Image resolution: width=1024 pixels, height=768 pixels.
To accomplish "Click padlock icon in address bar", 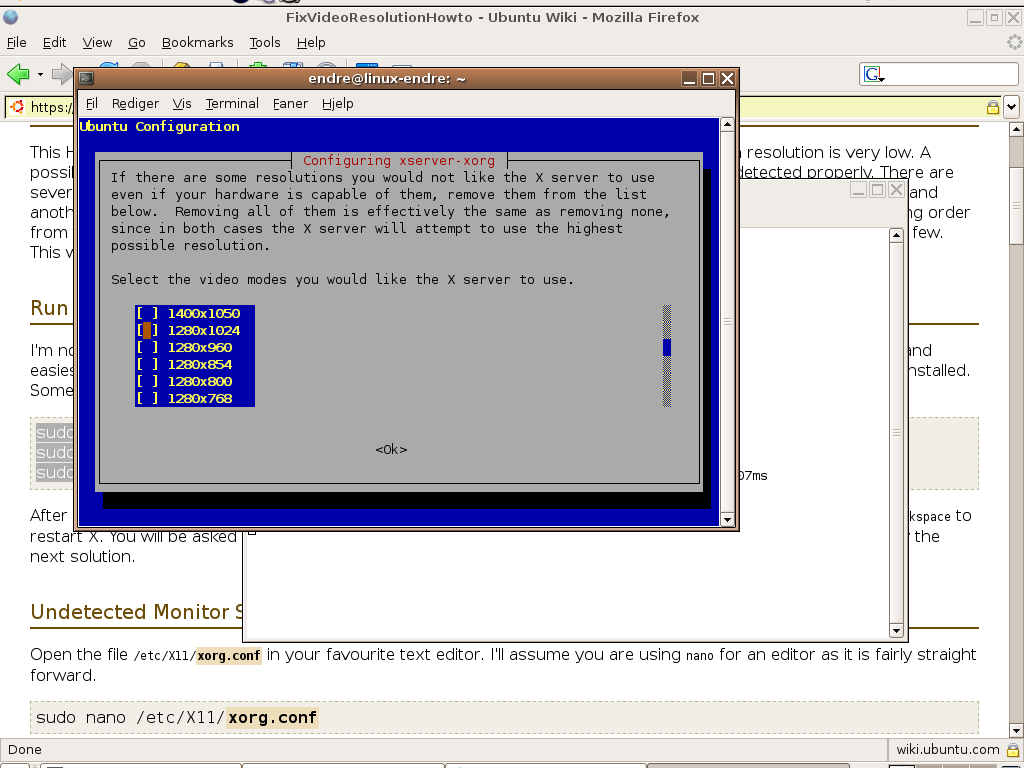I will [x=993, y=107].
